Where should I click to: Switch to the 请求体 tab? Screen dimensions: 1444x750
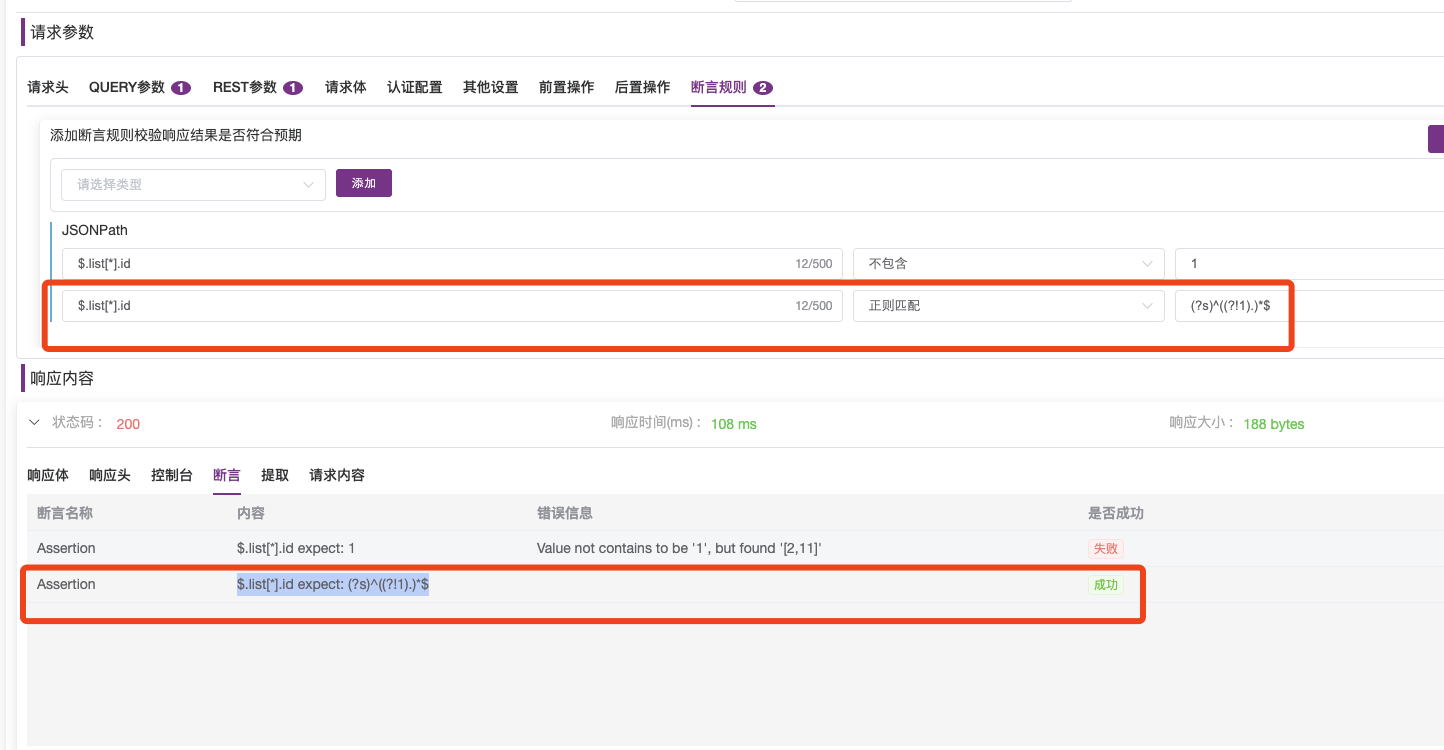[x=345, y=87]
